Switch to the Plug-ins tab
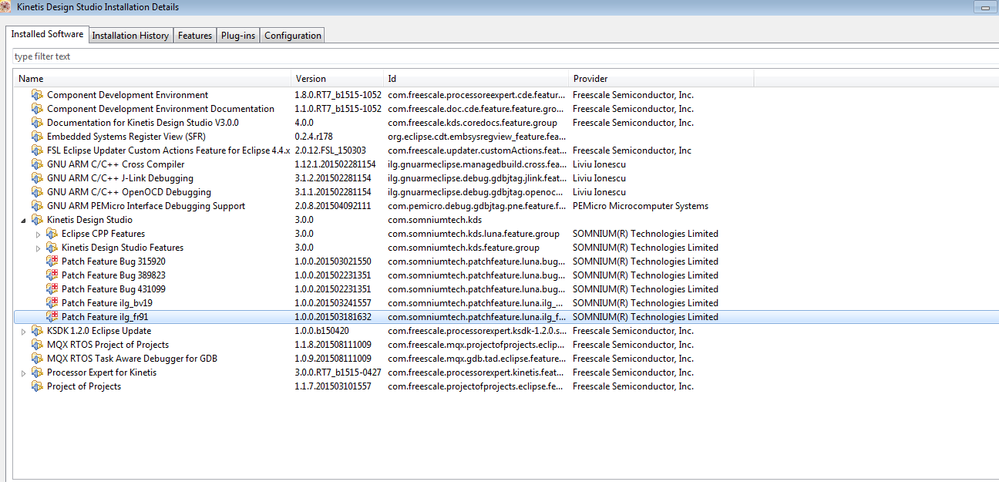 pos(238,36)
